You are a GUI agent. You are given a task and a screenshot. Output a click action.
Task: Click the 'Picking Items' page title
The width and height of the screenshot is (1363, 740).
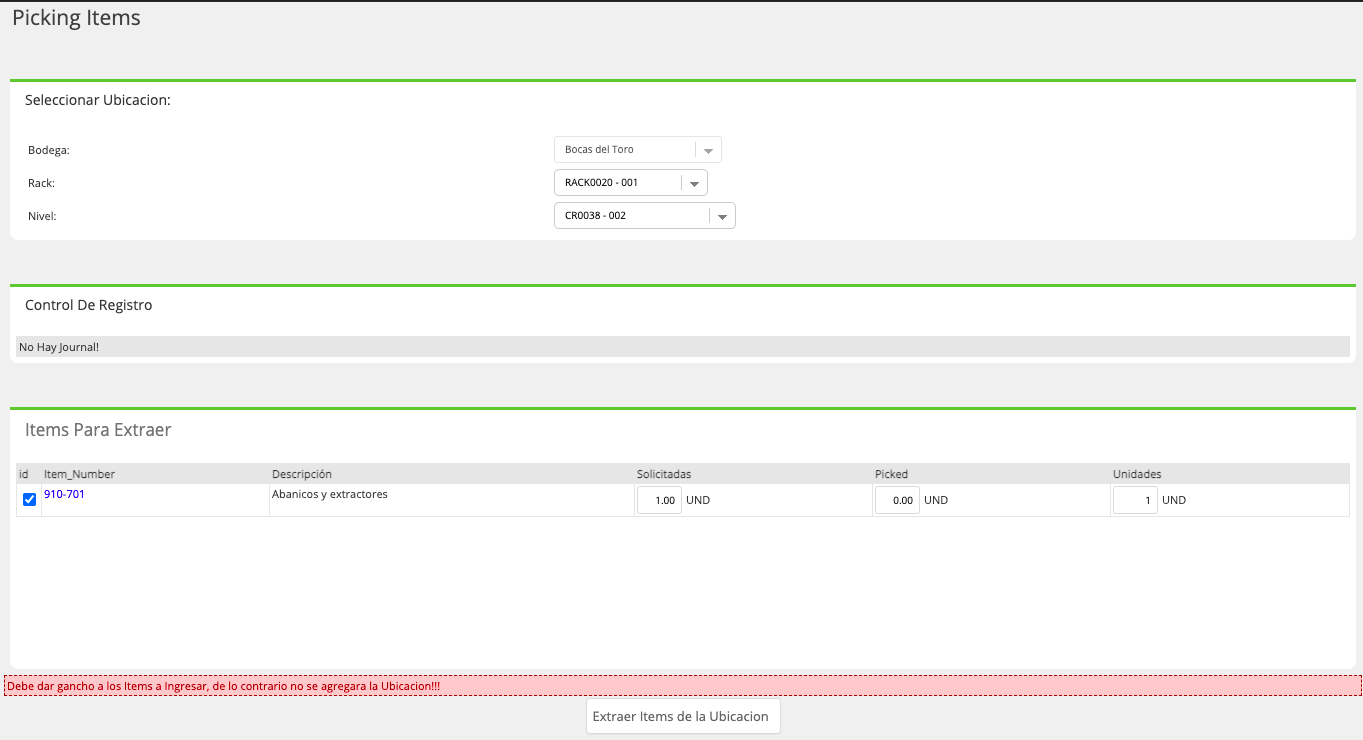click(76, 18)
